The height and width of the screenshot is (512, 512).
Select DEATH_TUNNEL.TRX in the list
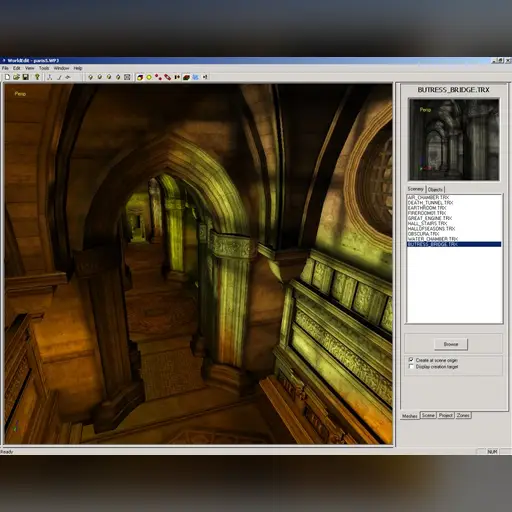click(454, 203)
